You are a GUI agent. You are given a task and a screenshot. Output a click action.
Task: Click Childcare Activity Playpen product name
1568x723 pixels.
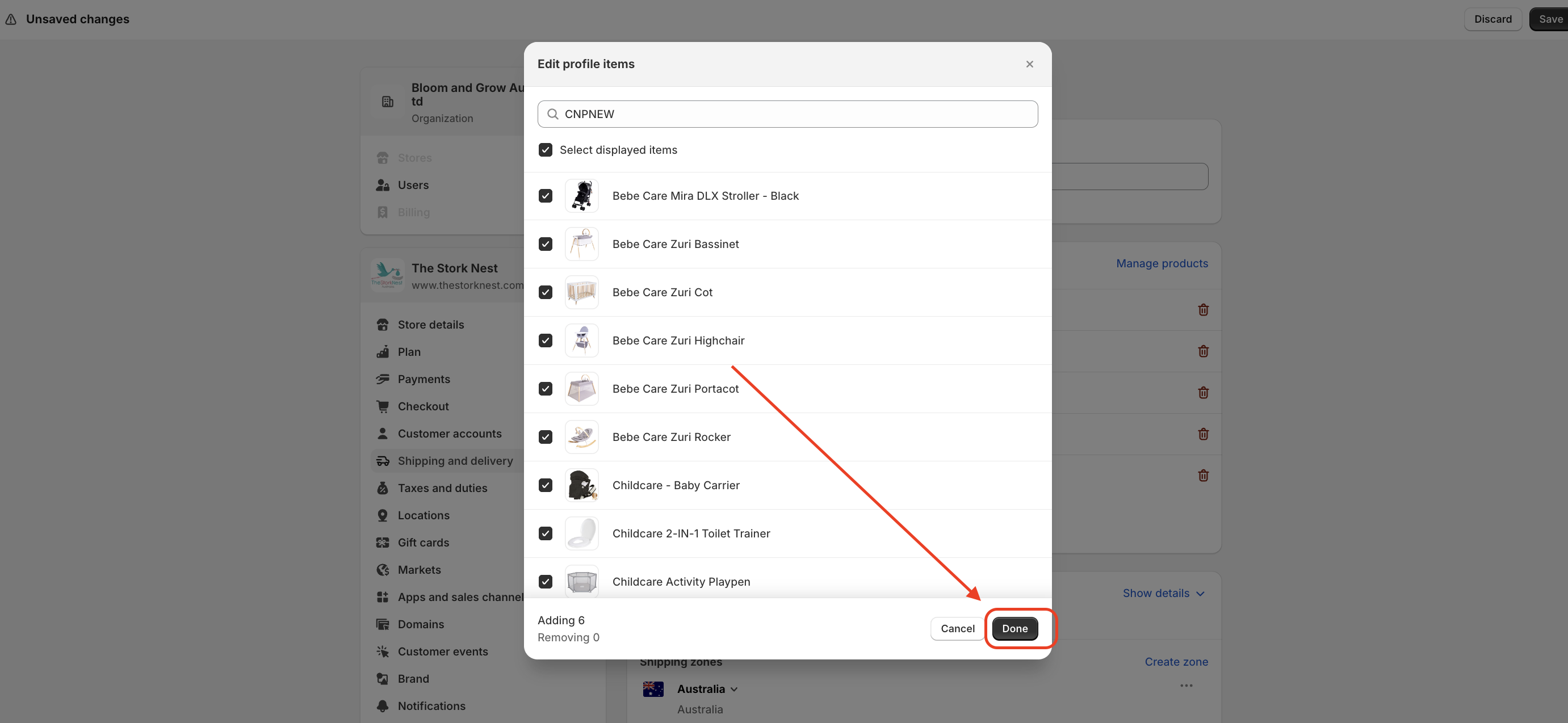coord(681,581)
